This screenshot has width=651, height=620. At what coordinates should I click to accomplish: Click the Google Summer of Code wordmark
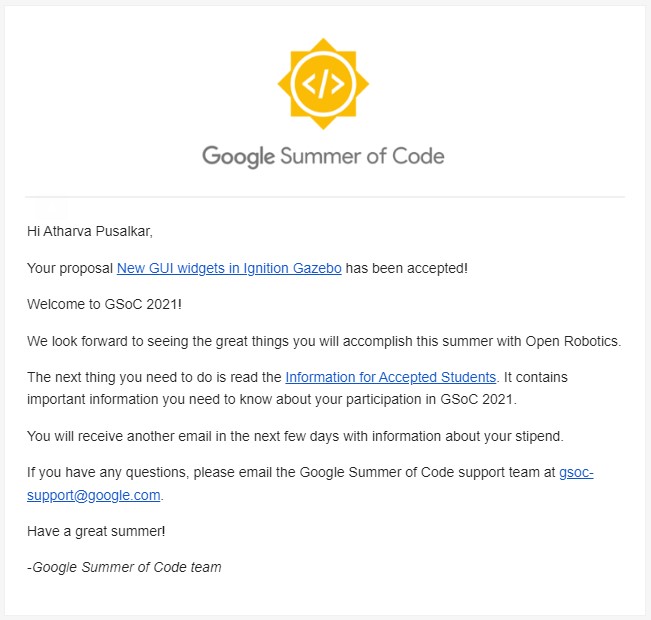point(323,156)
